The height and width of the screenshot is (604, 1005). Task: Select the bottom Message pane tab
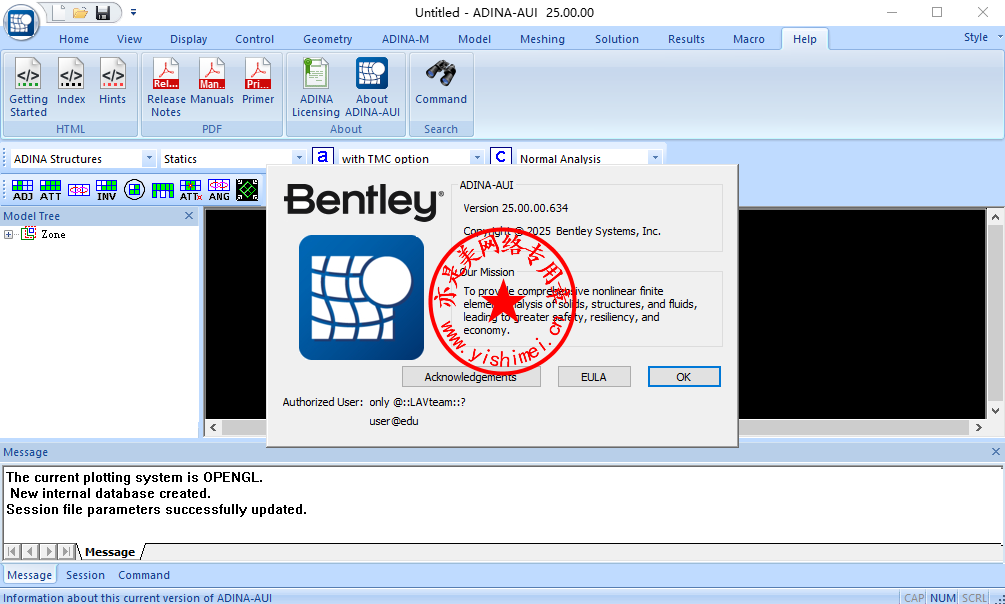(29, 575)
